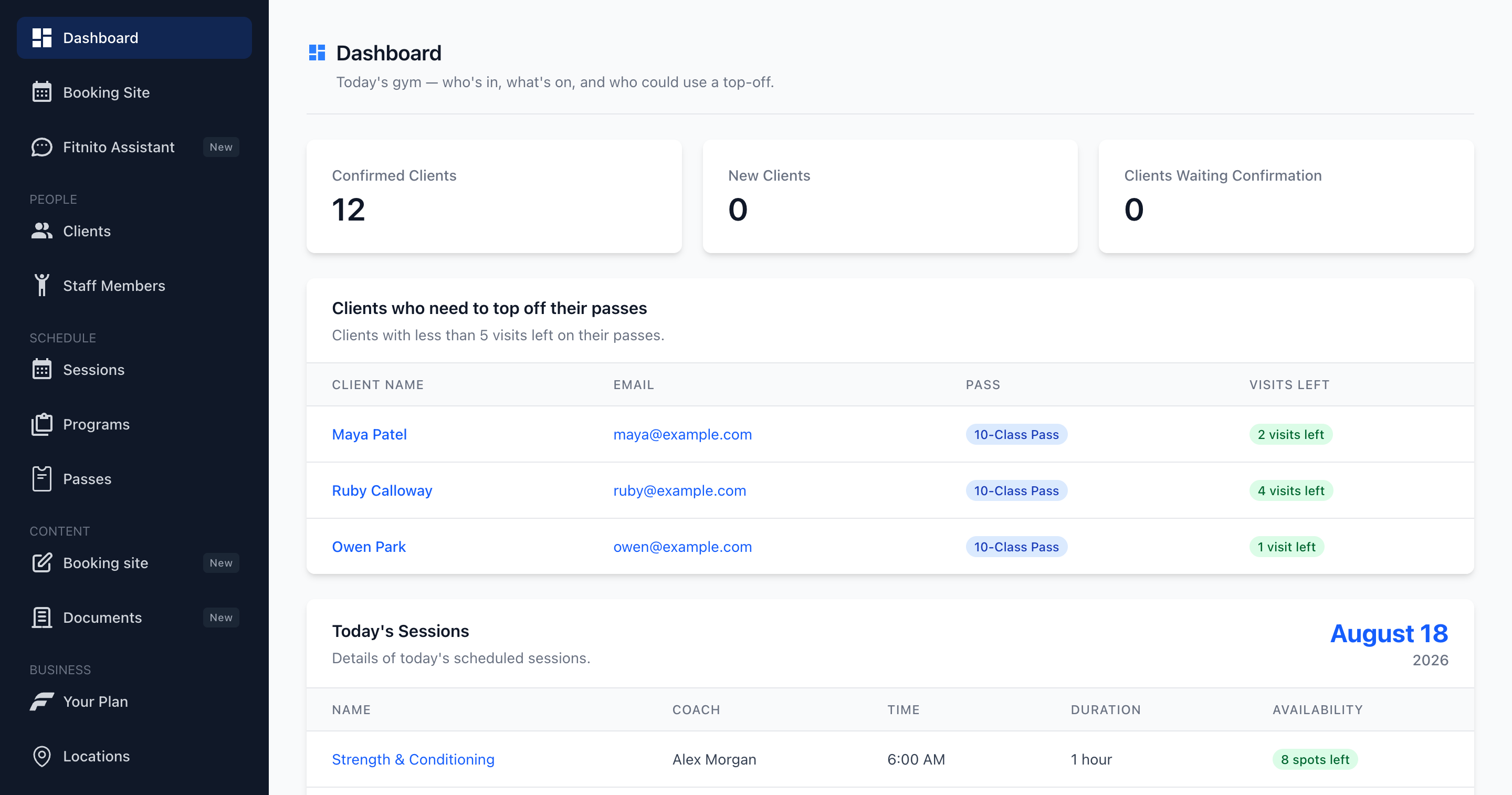Viewport: 1512px width, 795px height.
Task: Select the Staff Members figure icon
Action: [x=41, y=285]
